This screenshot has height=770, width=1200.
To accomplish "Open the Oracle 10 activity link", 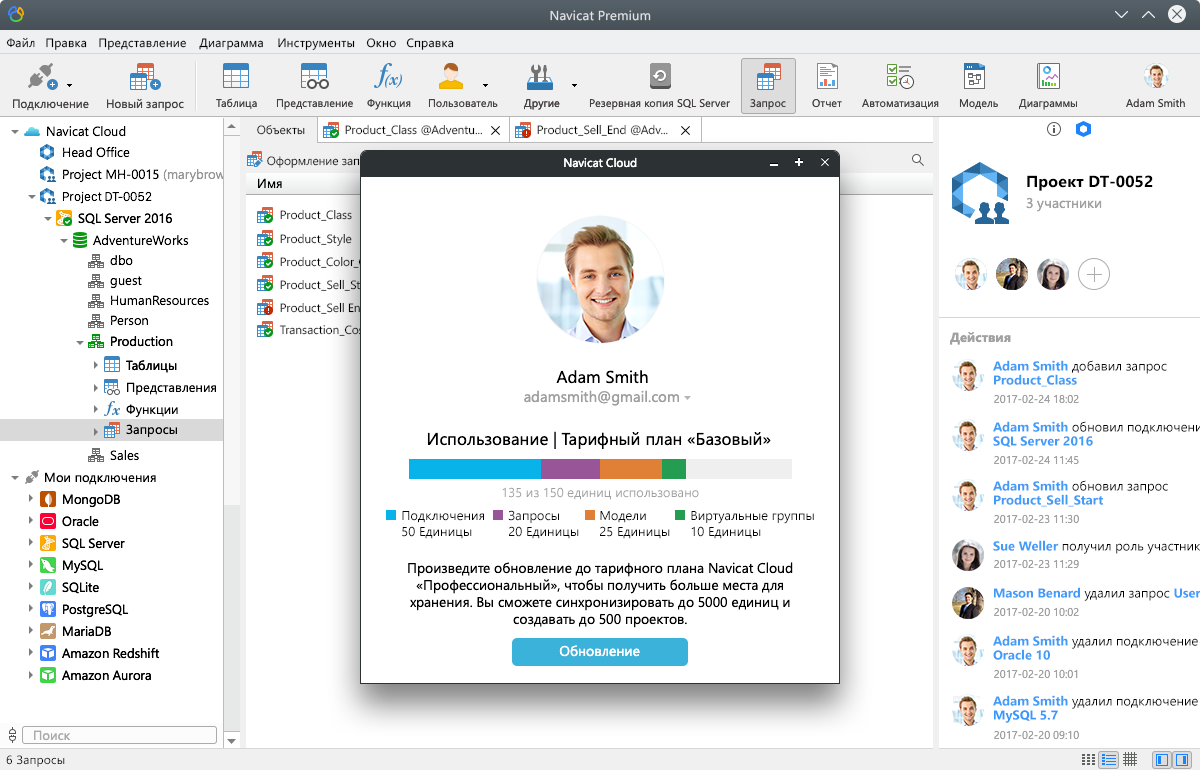I will pyautogui.click(x=1021, y=655).
